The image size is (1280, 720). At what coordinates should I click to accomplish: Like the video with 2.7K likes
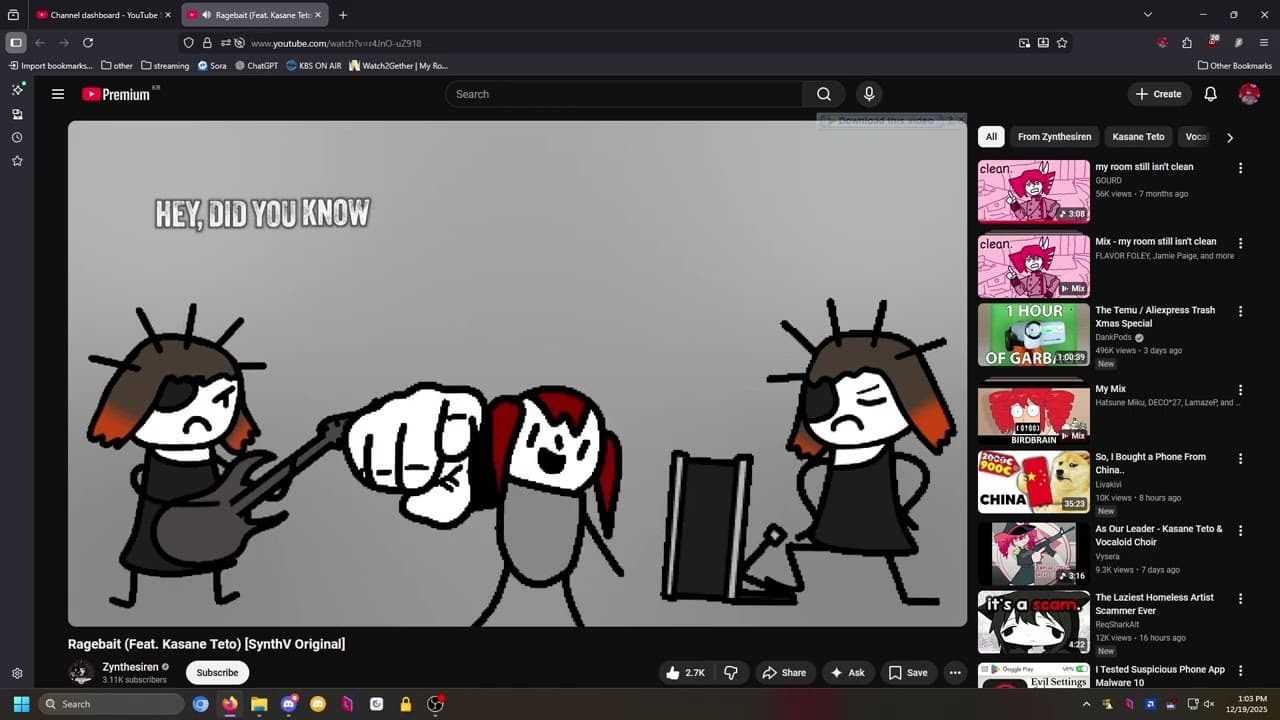[x=685, y=673]
